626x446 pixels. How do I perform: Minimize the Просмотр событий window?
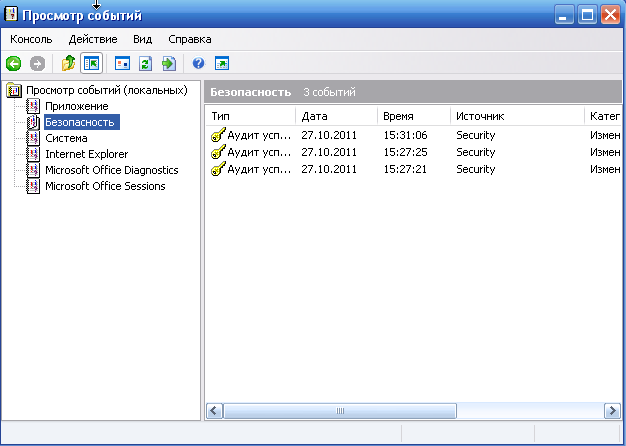coord(563,15)
